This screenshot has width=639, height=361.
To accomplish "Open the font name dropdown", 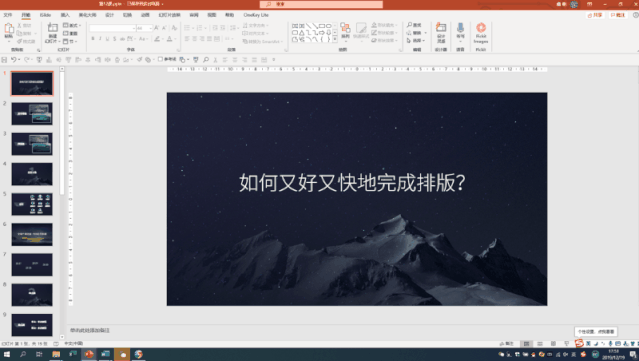I will coord(134,28).
